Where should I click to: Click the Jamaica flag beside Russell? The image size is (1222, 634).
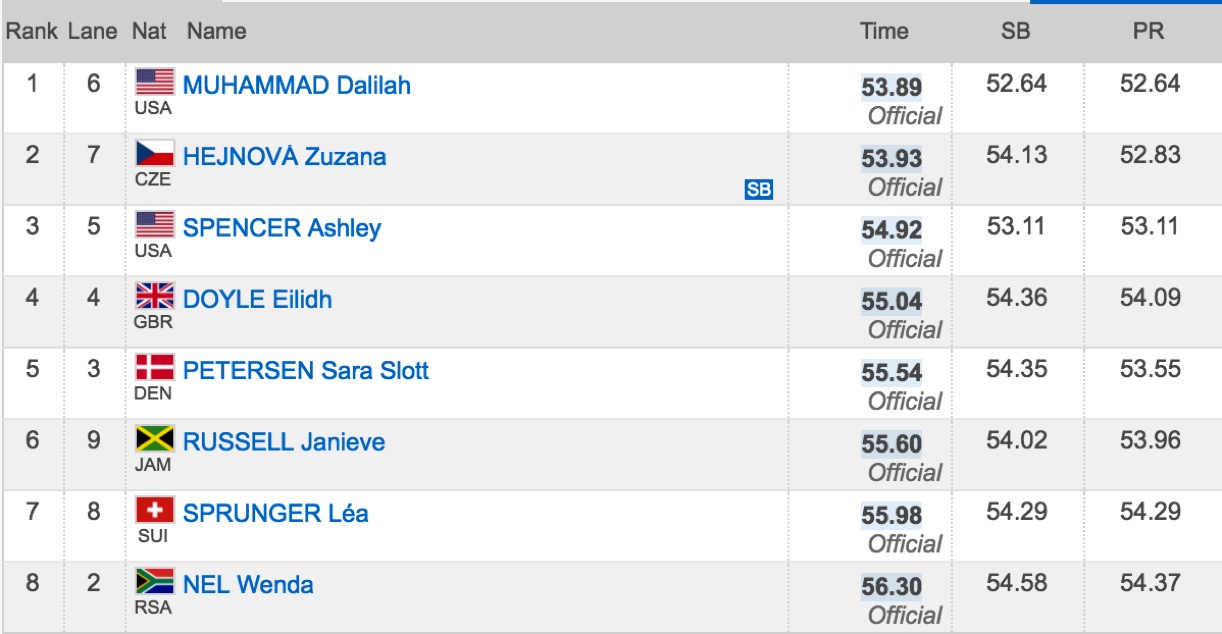tap(155, 438)
